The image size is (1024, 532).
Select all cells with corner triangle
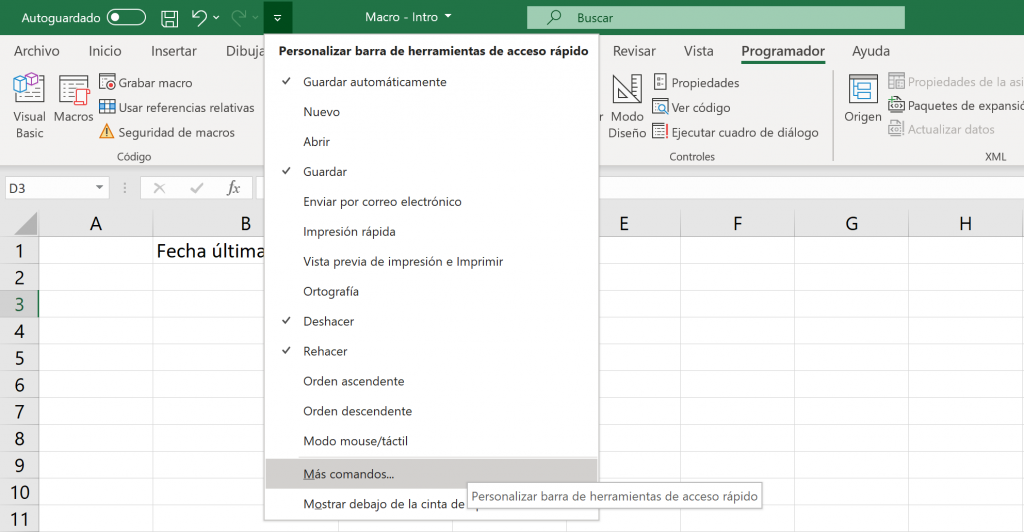point(25,224)
